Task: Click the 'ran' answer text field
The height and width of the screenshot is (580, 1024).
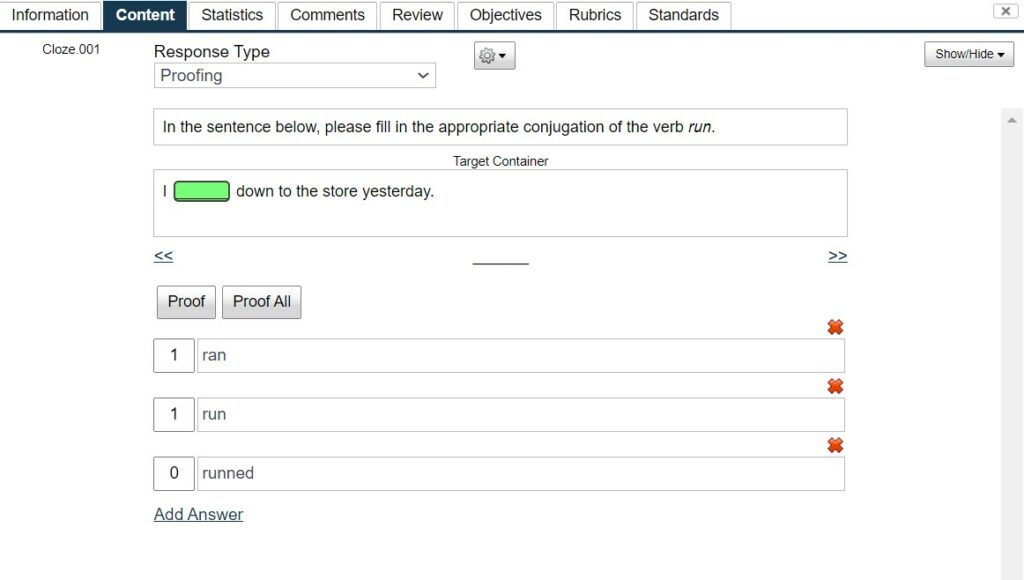Action: coord(520,355)
